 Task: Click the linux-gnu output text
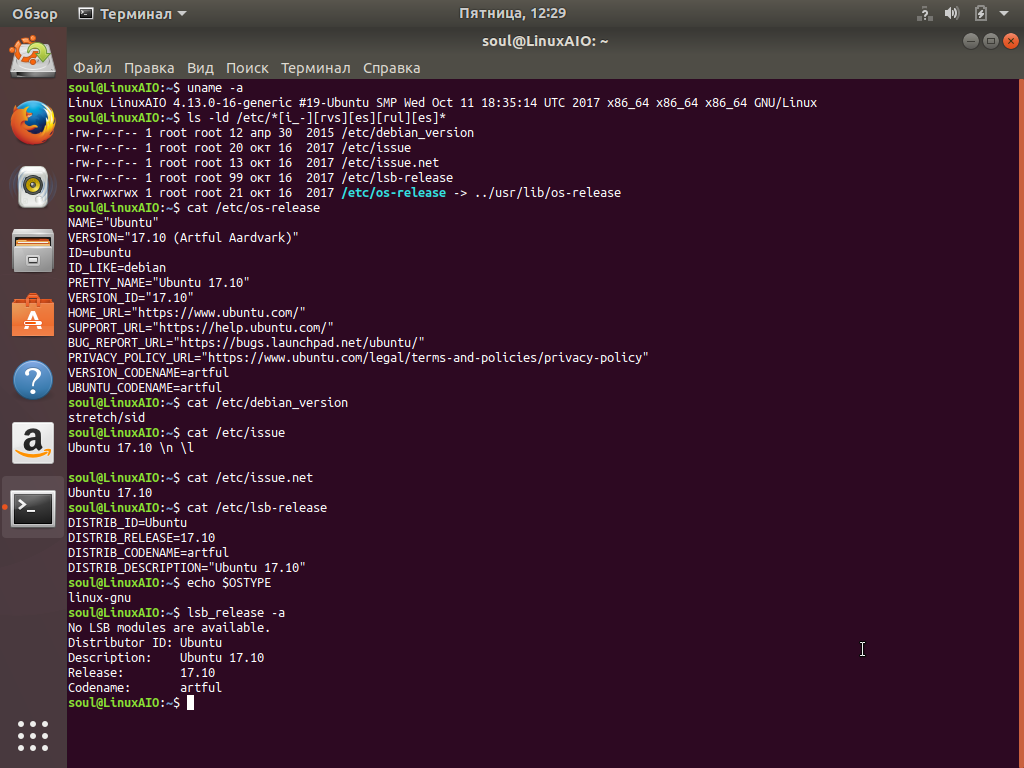pyautogui.click(x=99, y=598)
